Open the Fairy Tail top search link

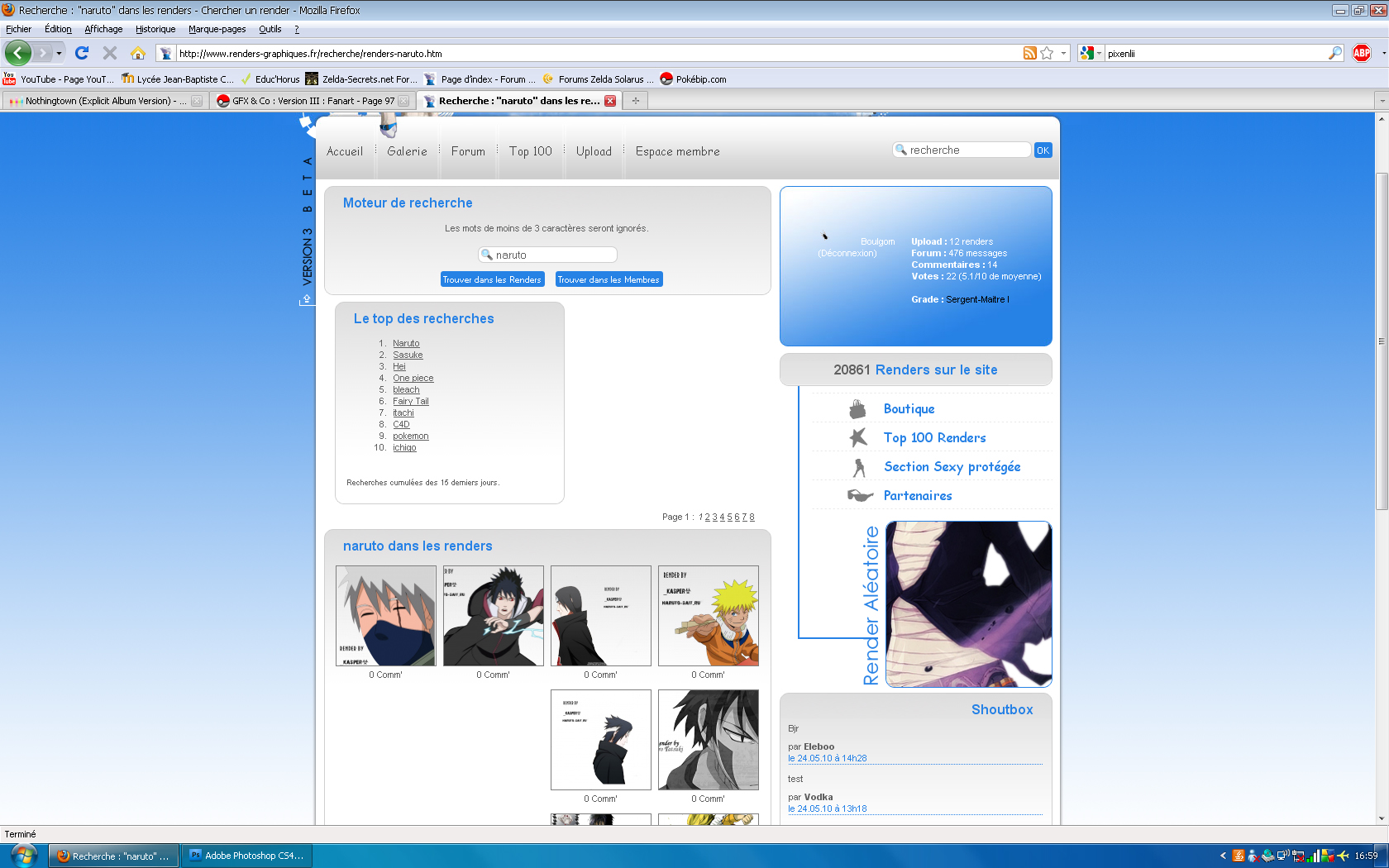coord(410,401)
